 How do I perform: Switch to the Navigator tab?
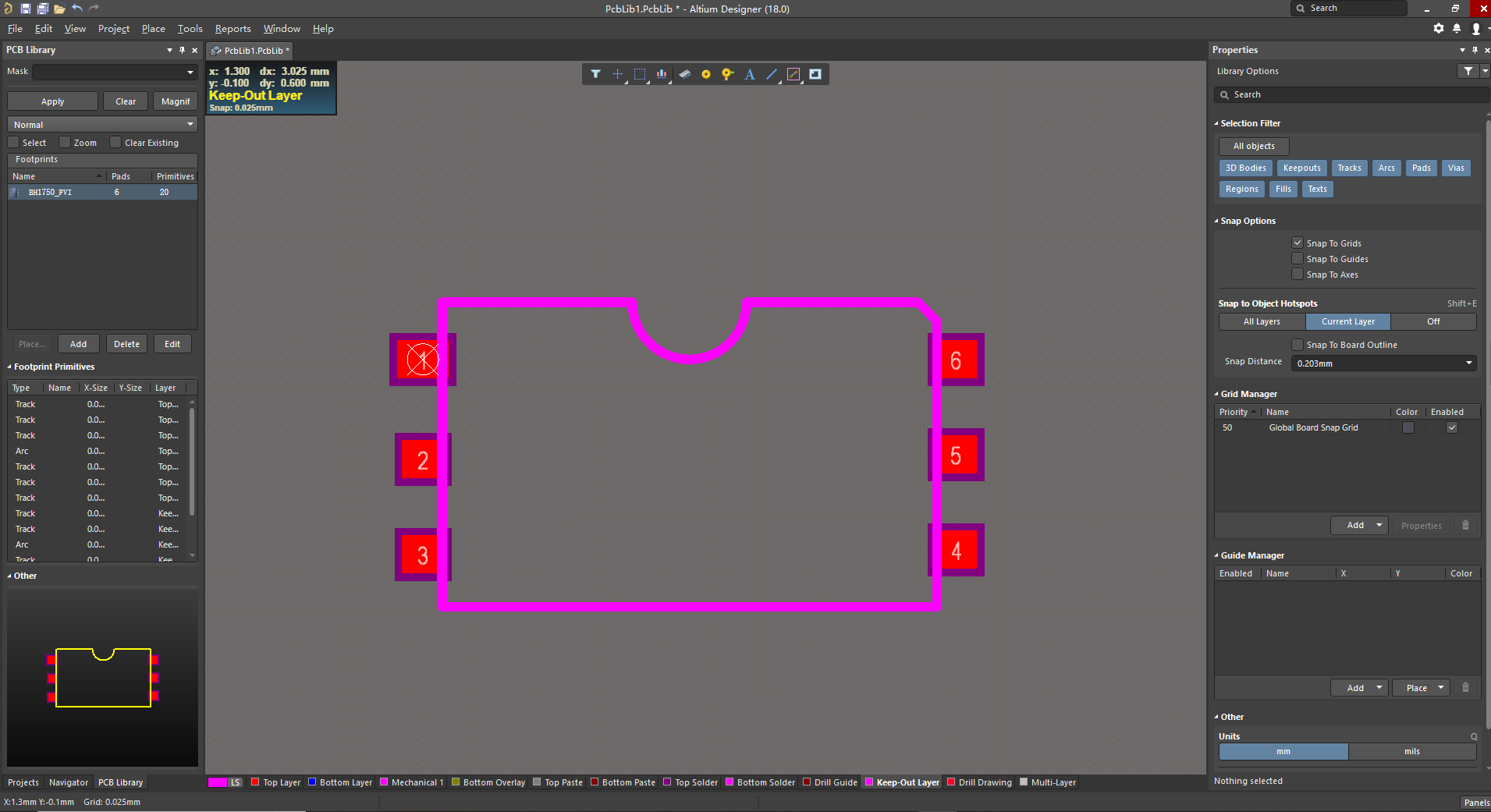pyautogui.click(x=69, y=782)
